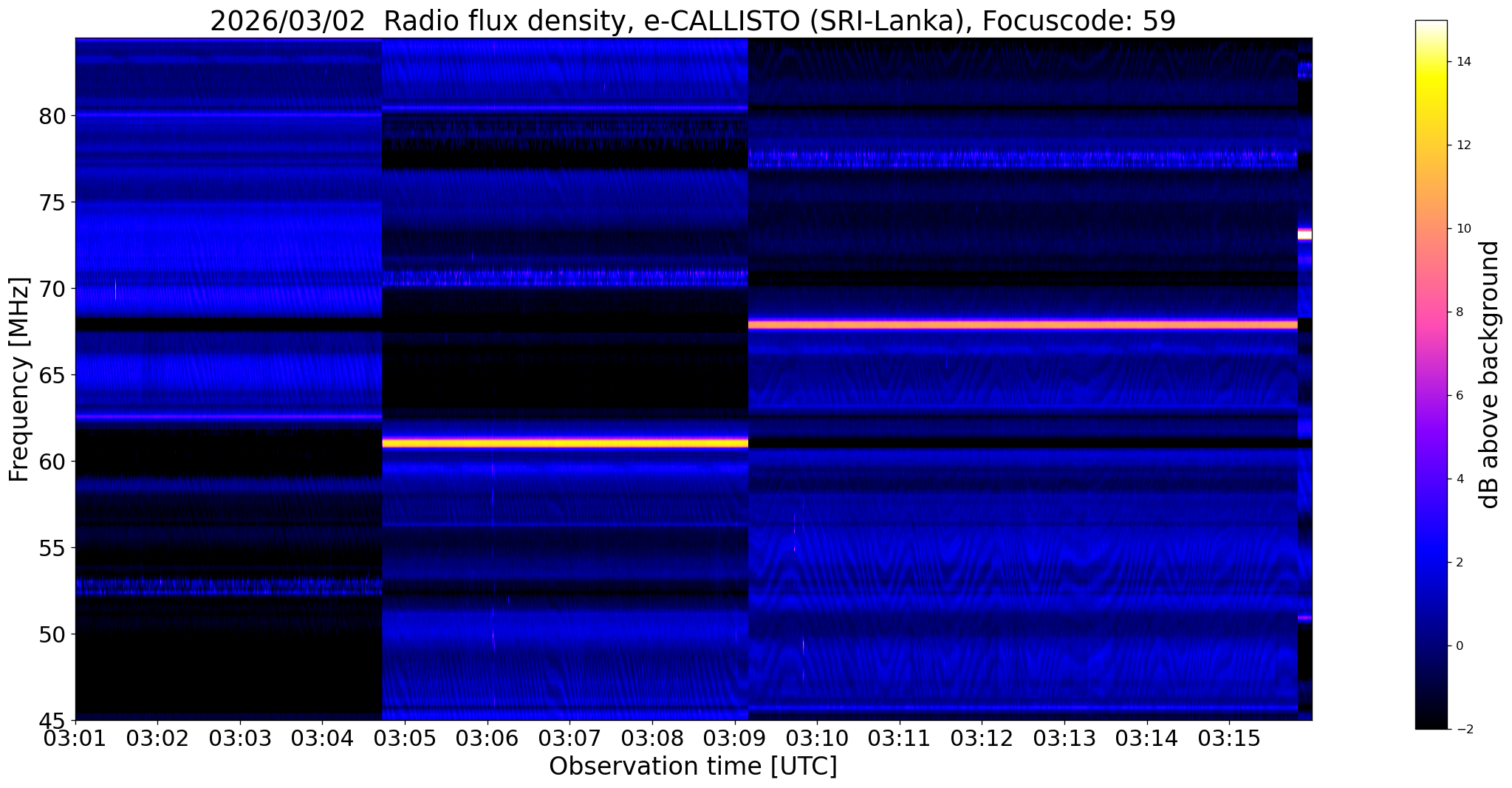Click the 03:02 time tick label
Viewport: 1512px width, 788px height.
click(x=157, y=738)
